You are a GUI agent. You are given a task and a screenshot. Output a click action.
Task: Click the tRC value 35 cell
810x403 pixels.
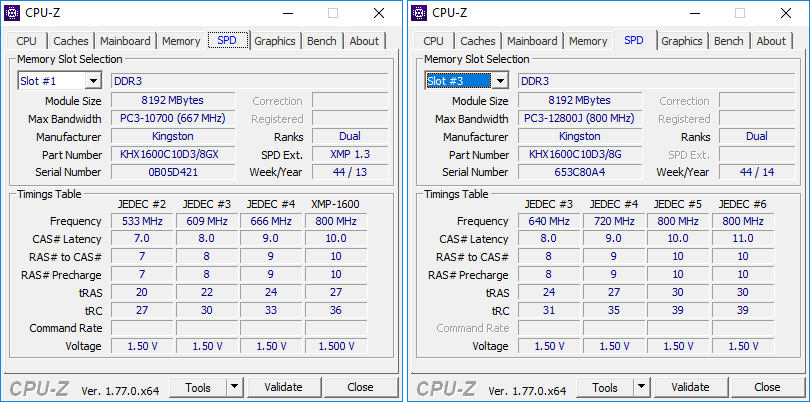point(614,310)
